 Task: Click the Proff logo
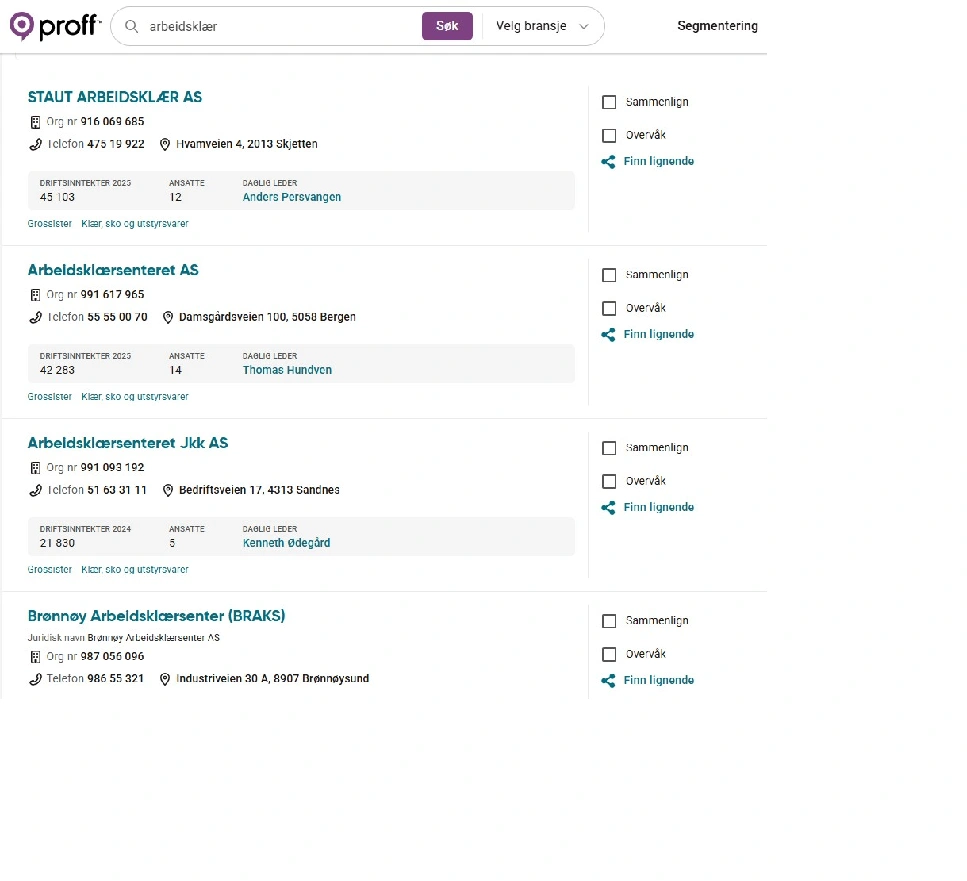pyautogui.click(x=55, y=26)
